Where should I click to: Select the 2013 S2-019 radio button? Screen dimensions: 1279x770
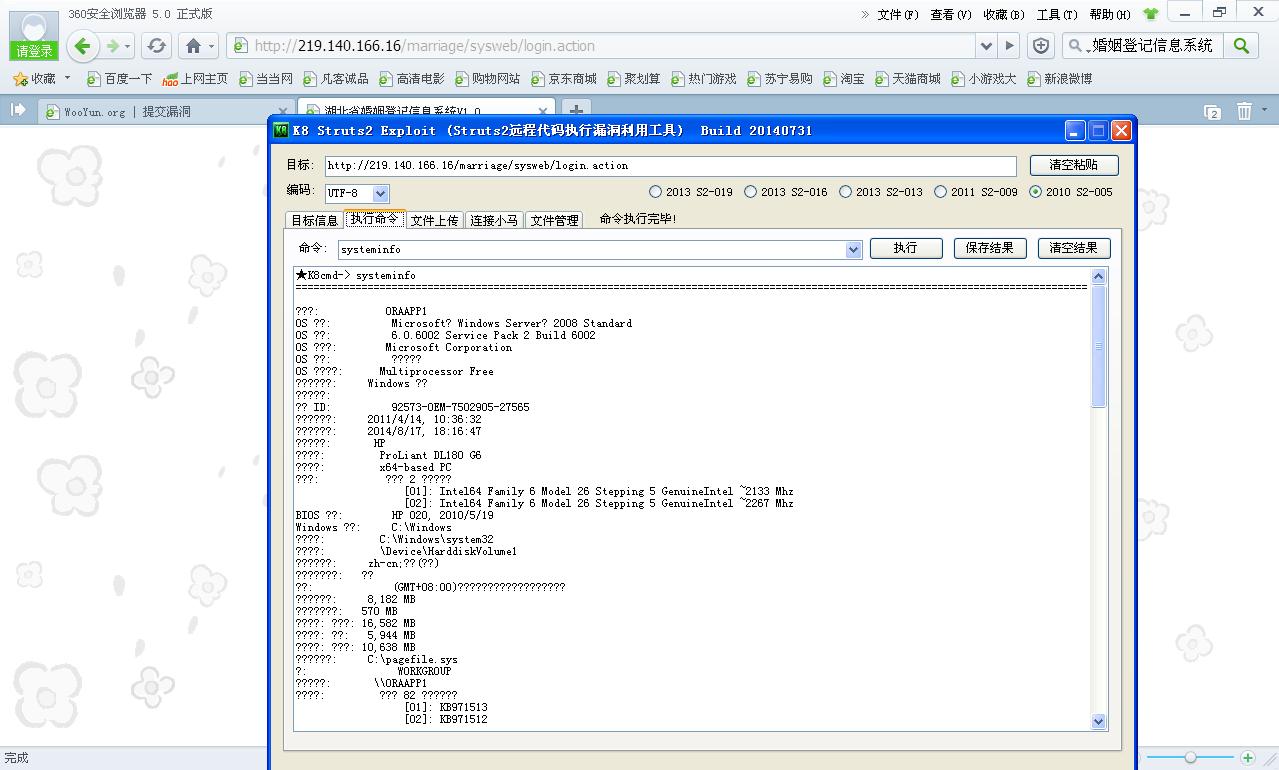coord(655,192)
